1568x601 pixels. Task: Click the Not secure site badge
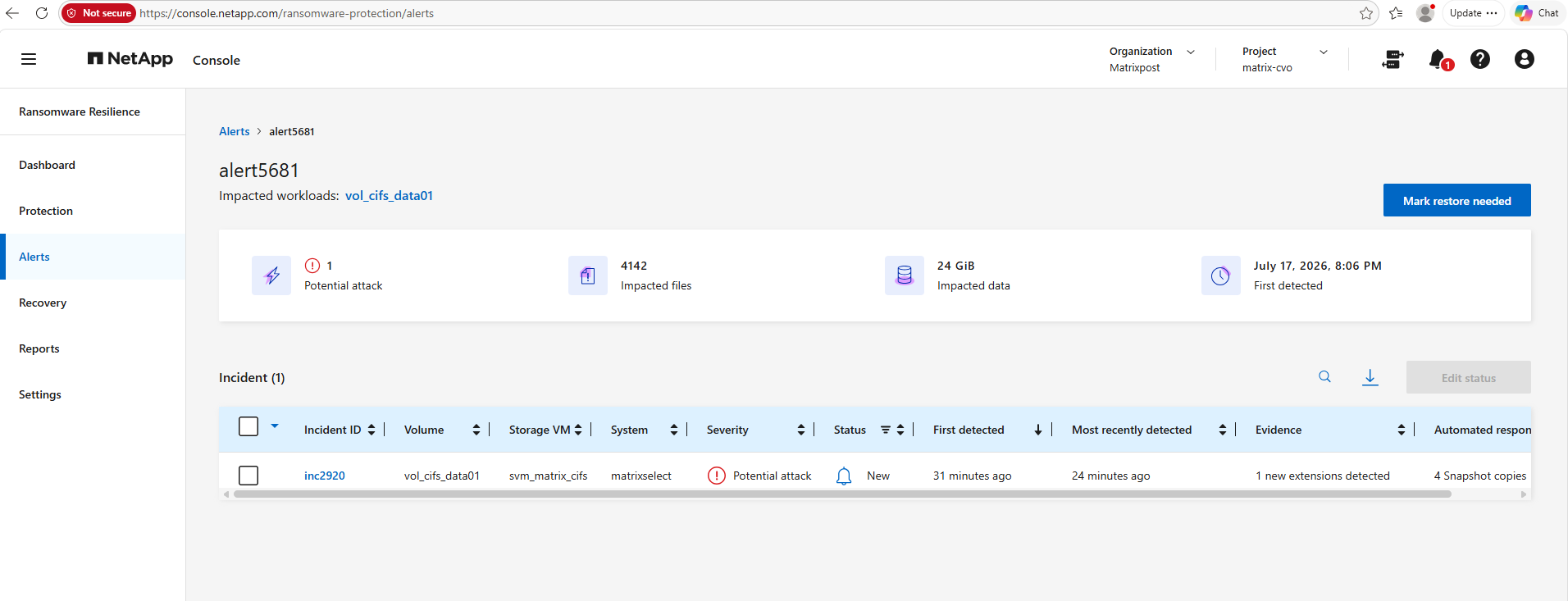coord(98,13)
